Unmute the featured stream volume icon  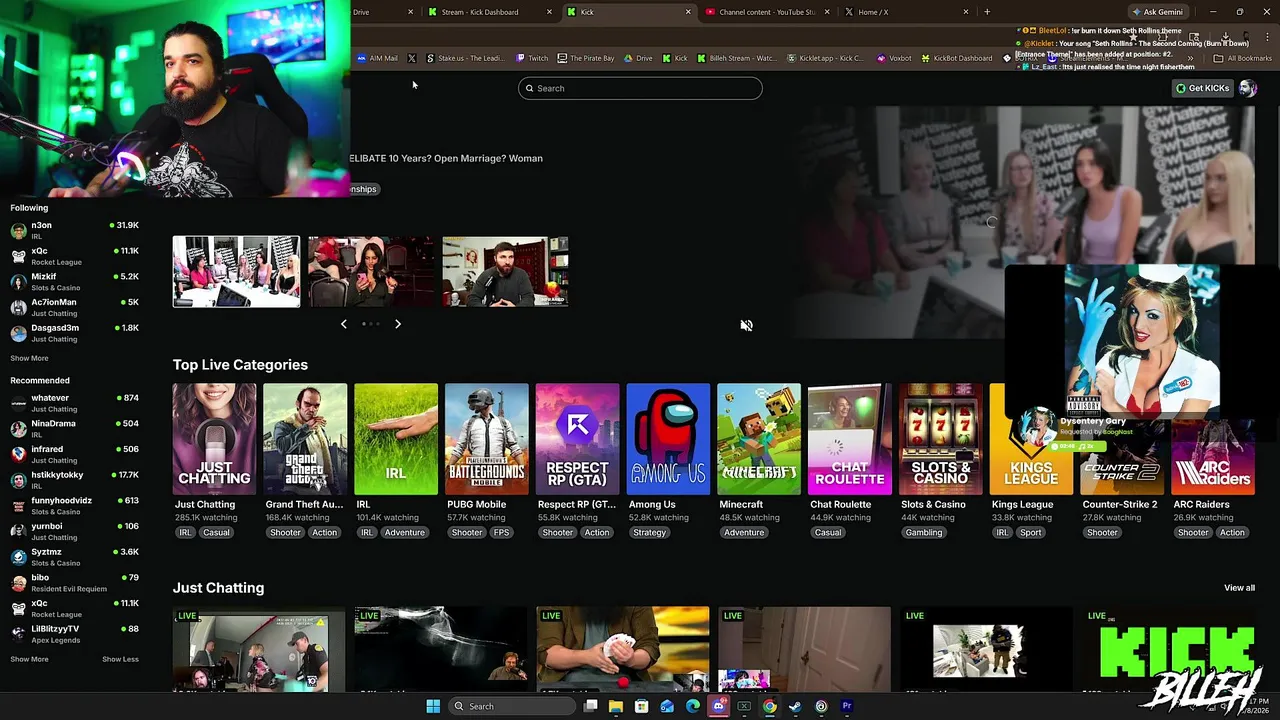(x=746, y=325)
